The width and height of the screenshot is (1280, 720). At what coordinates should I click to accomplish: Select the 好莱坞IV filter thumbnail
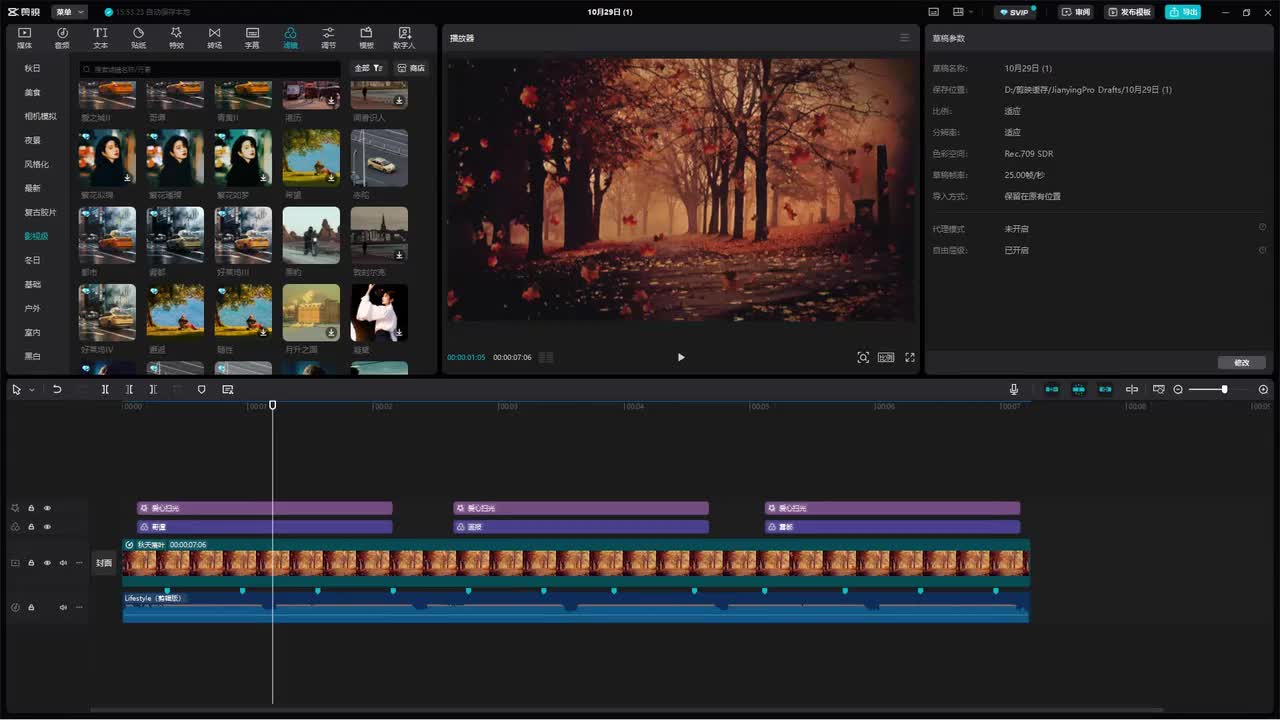[107, 313]
